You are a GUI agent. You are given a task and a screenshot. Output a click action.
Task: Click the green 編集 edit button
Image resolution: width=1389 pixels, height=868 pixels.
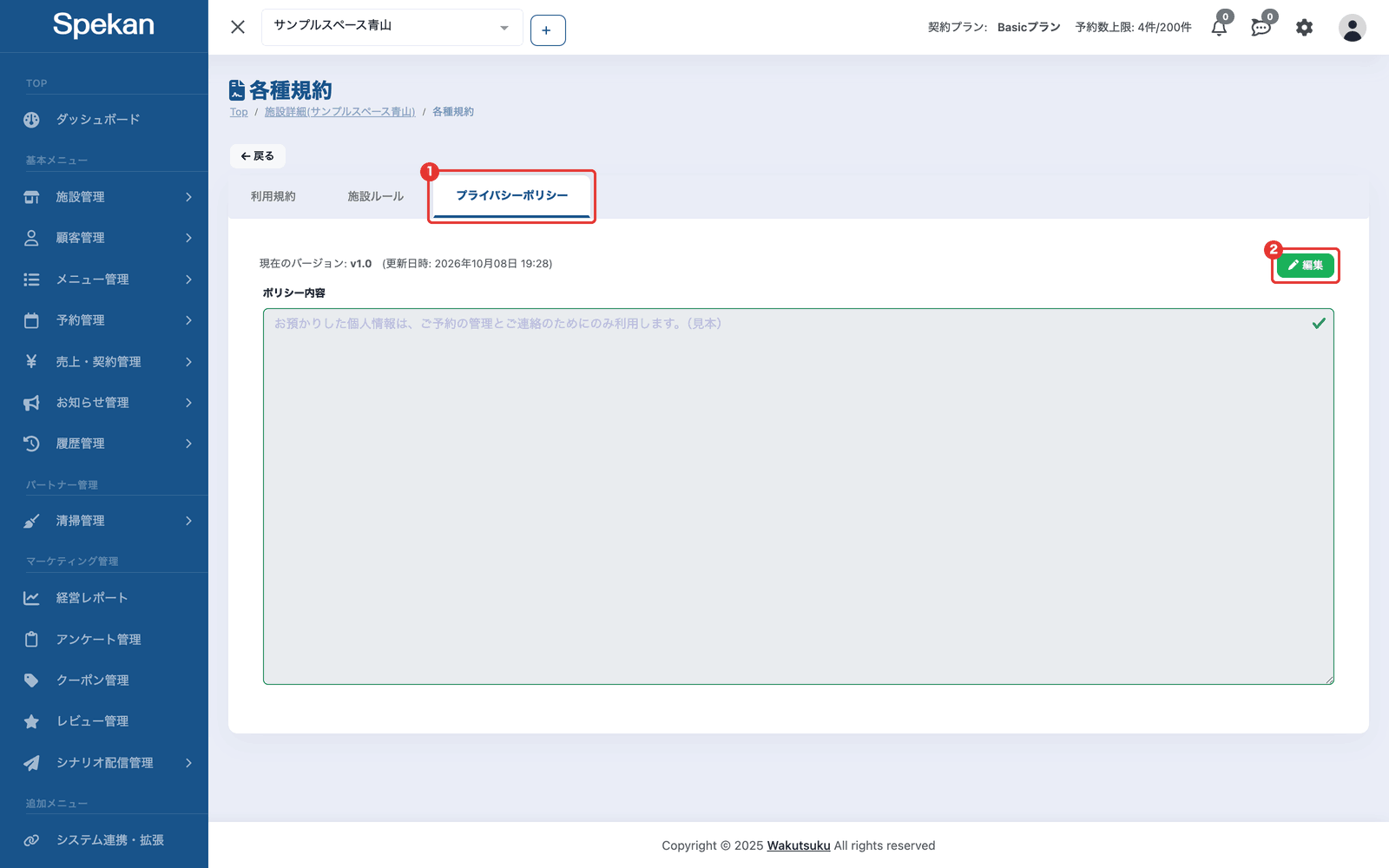click(x=1306, y=266)
